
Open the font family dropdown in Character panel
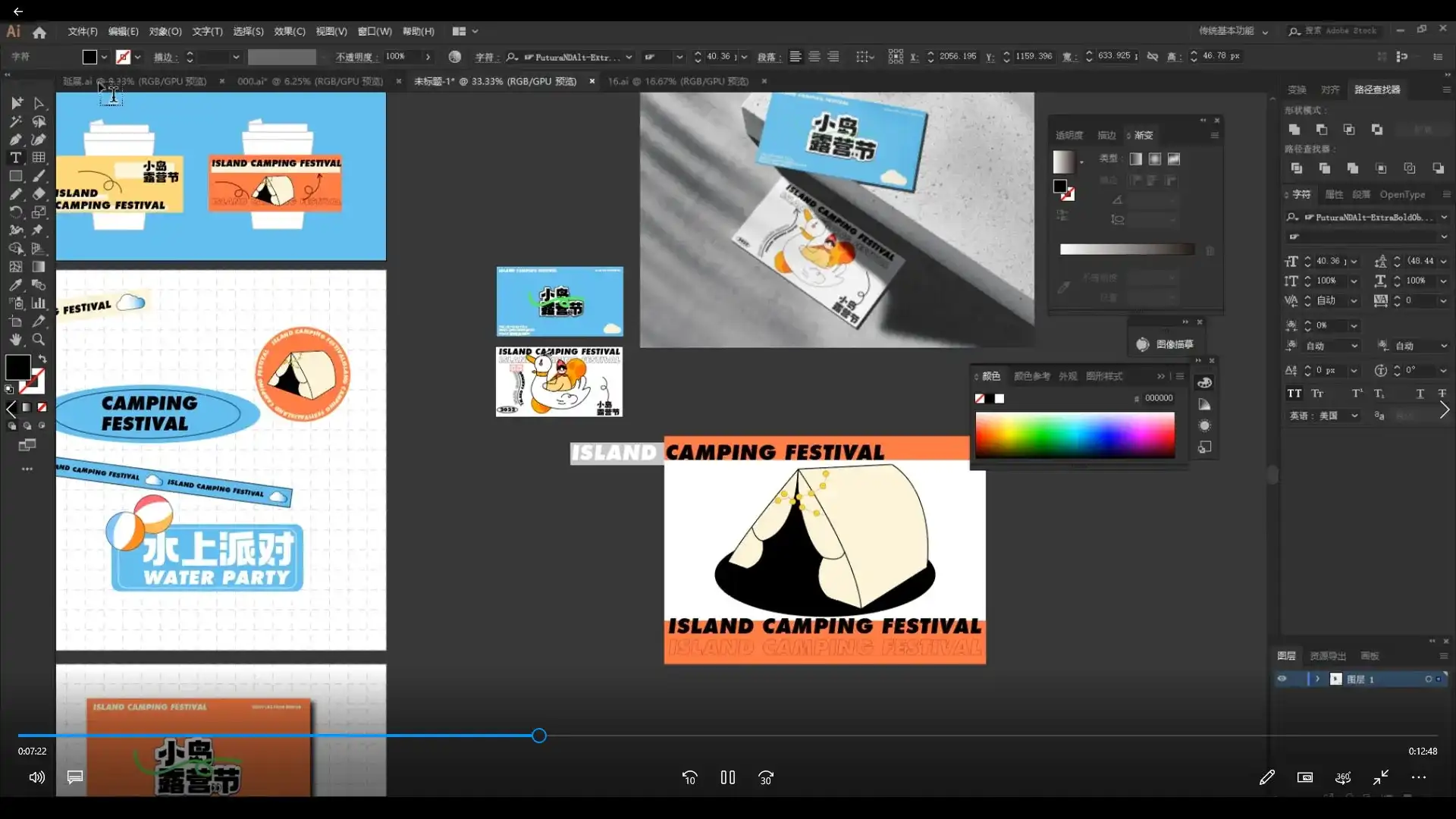pos(1444,217)
